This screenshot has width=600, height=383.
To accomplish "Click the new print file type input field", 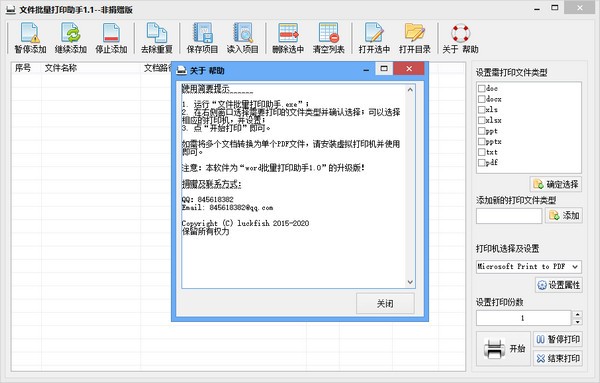I will click(x=509, y=216).
